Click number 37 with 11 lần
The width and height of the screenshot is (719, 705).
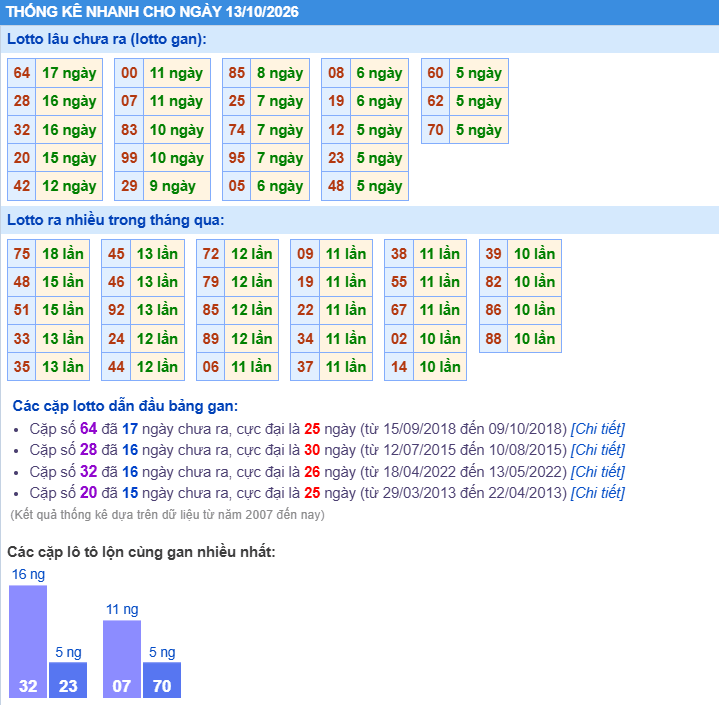[x=305, y=366]
